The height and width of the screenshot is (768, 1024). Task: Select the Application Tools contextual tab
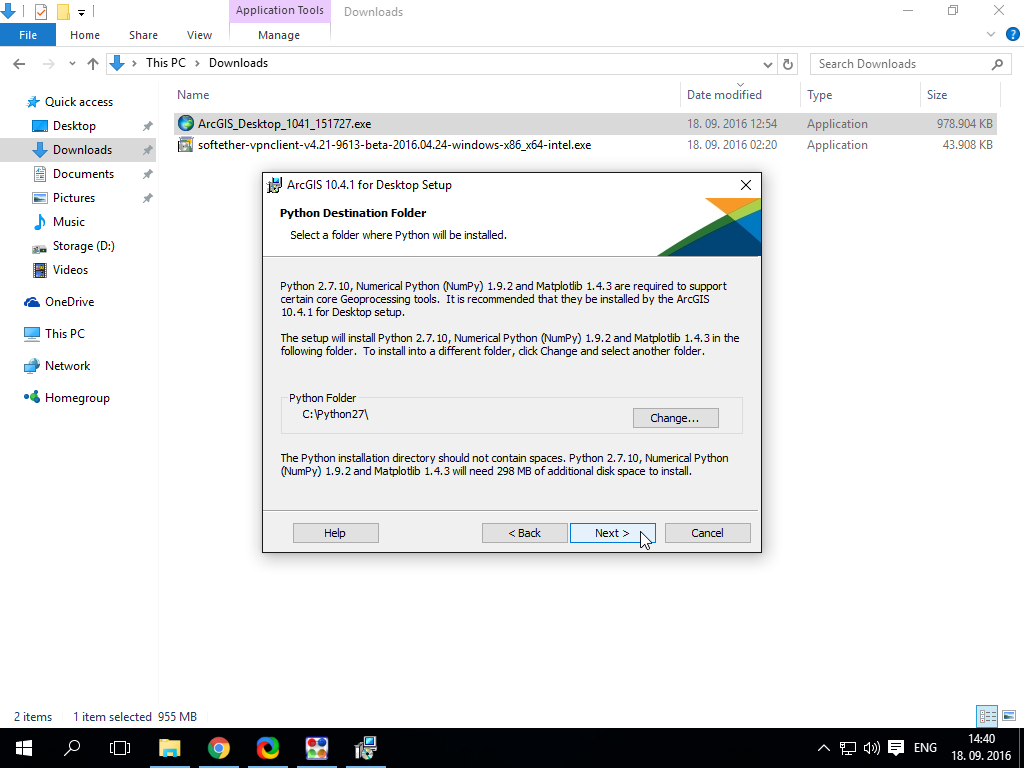click(x=280, y=10)
